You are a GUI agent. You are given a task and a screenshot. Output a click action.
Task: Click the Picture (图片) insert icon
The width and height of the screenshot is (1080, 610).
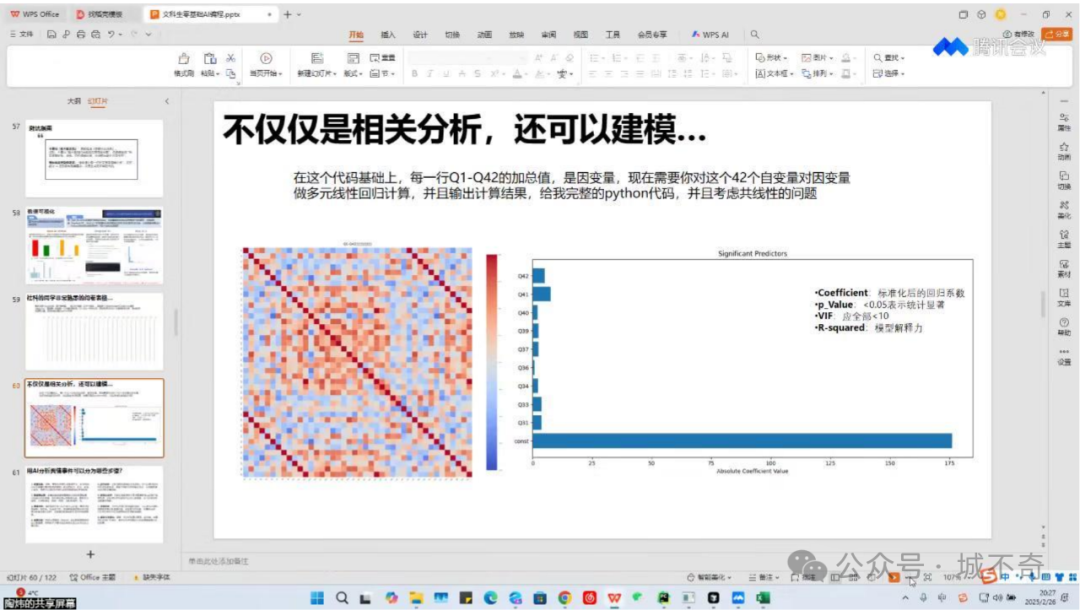(806, 58)
